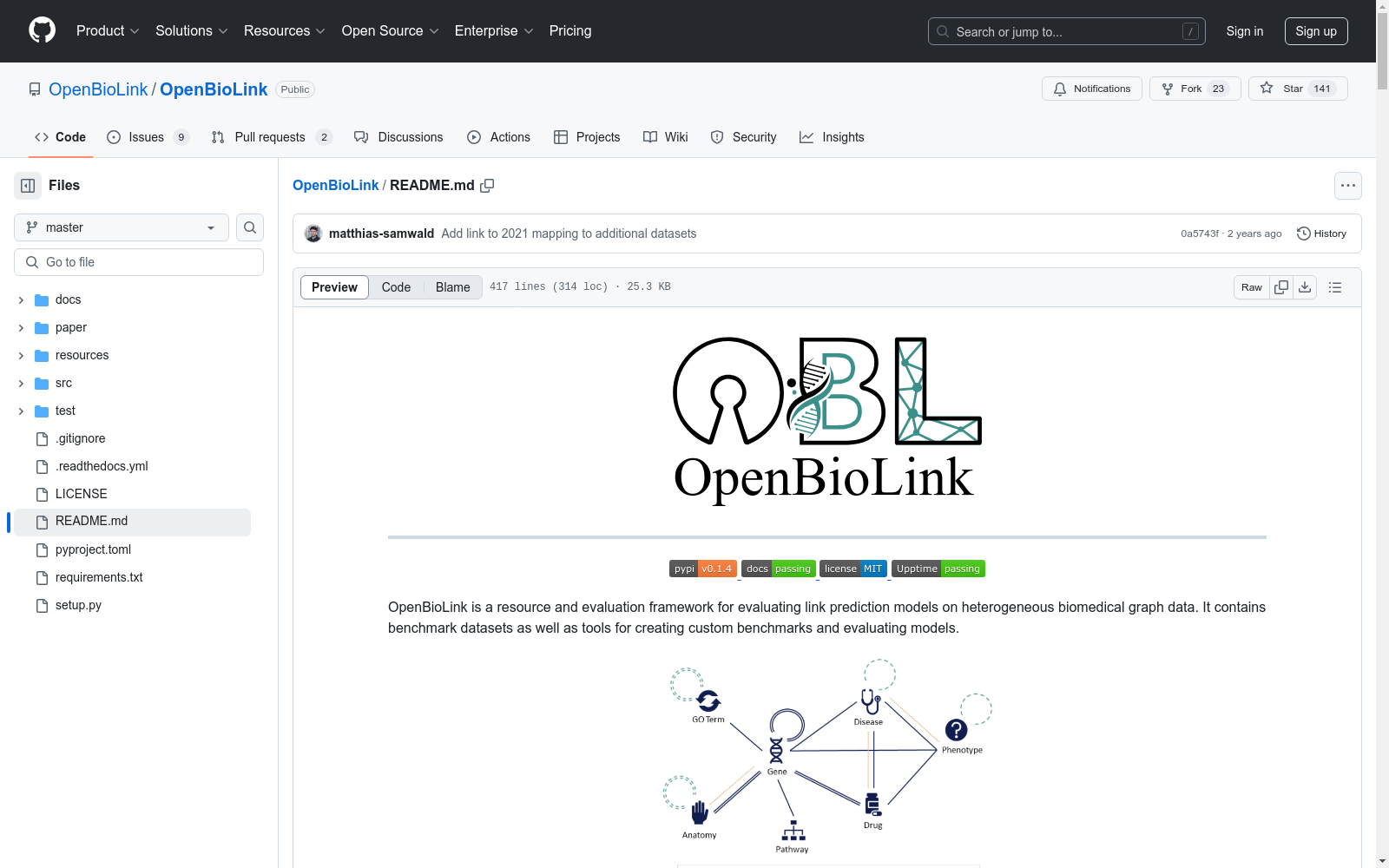Click the Go to file field
Viewport: 1389px width, 868px height.
coord(138,261)
